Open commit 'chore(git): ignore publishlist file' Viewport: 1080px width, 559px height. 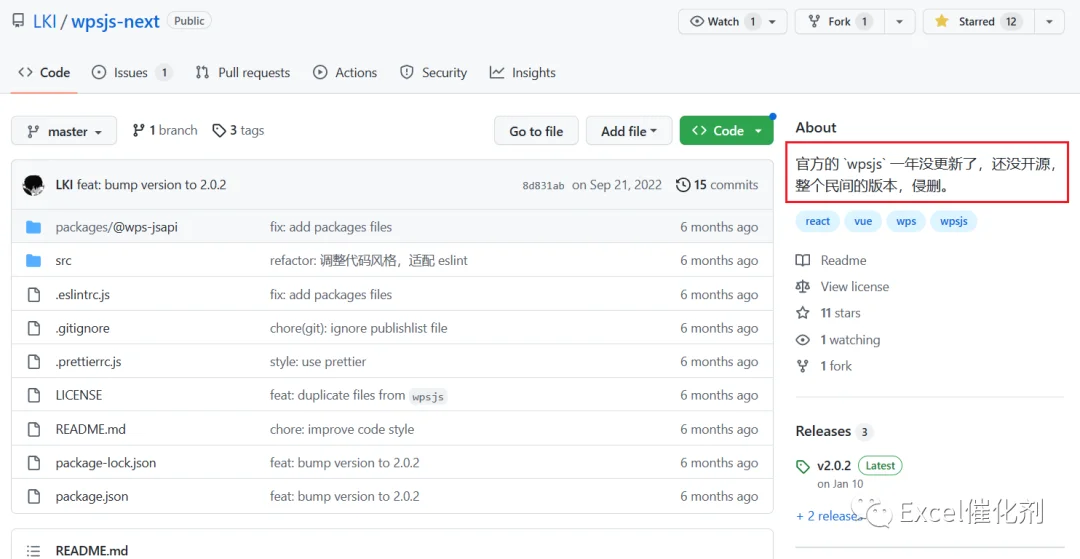pos(358,328)
